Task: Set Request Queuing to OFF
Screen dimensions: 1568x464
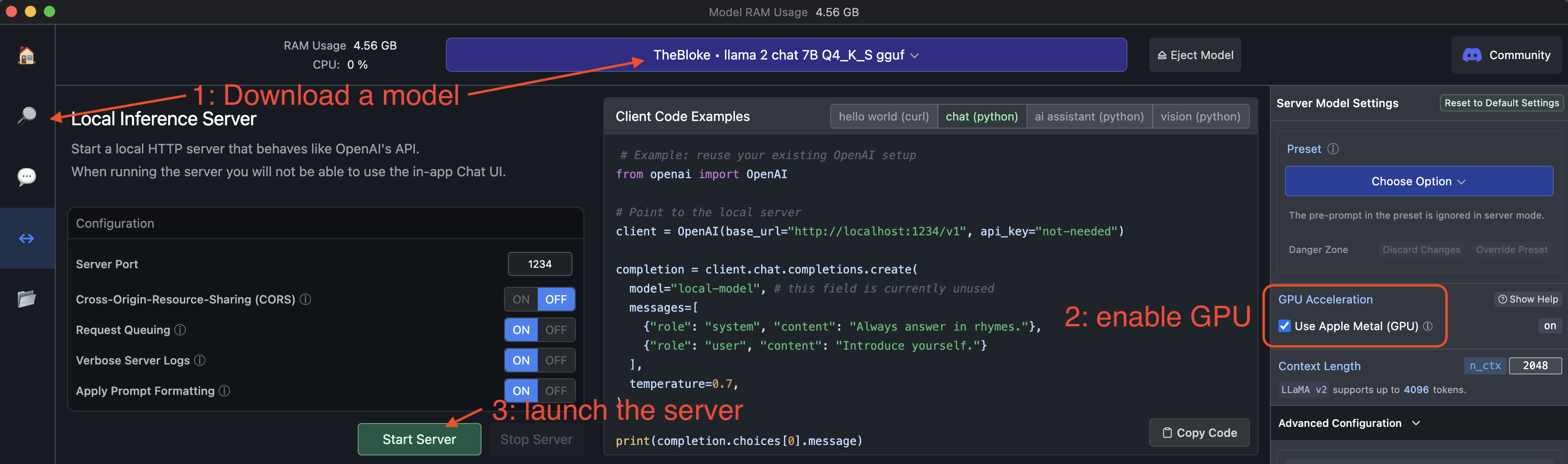Action: coord(556,330)
